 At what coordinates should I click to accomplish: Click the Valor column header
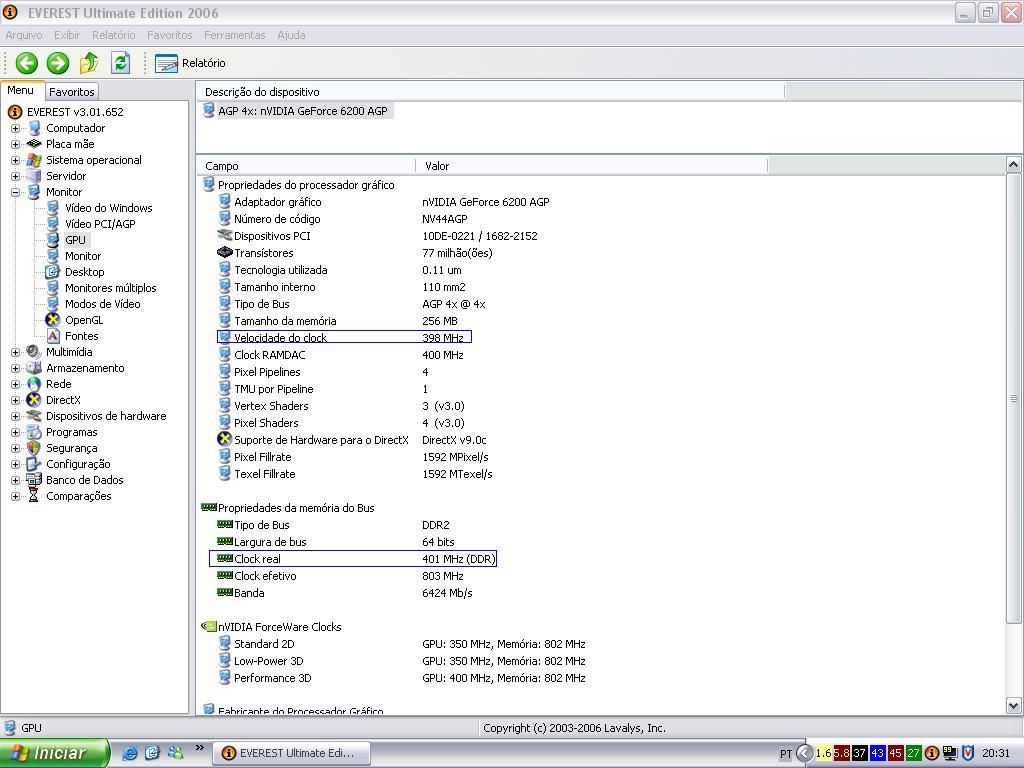point(592,166)
